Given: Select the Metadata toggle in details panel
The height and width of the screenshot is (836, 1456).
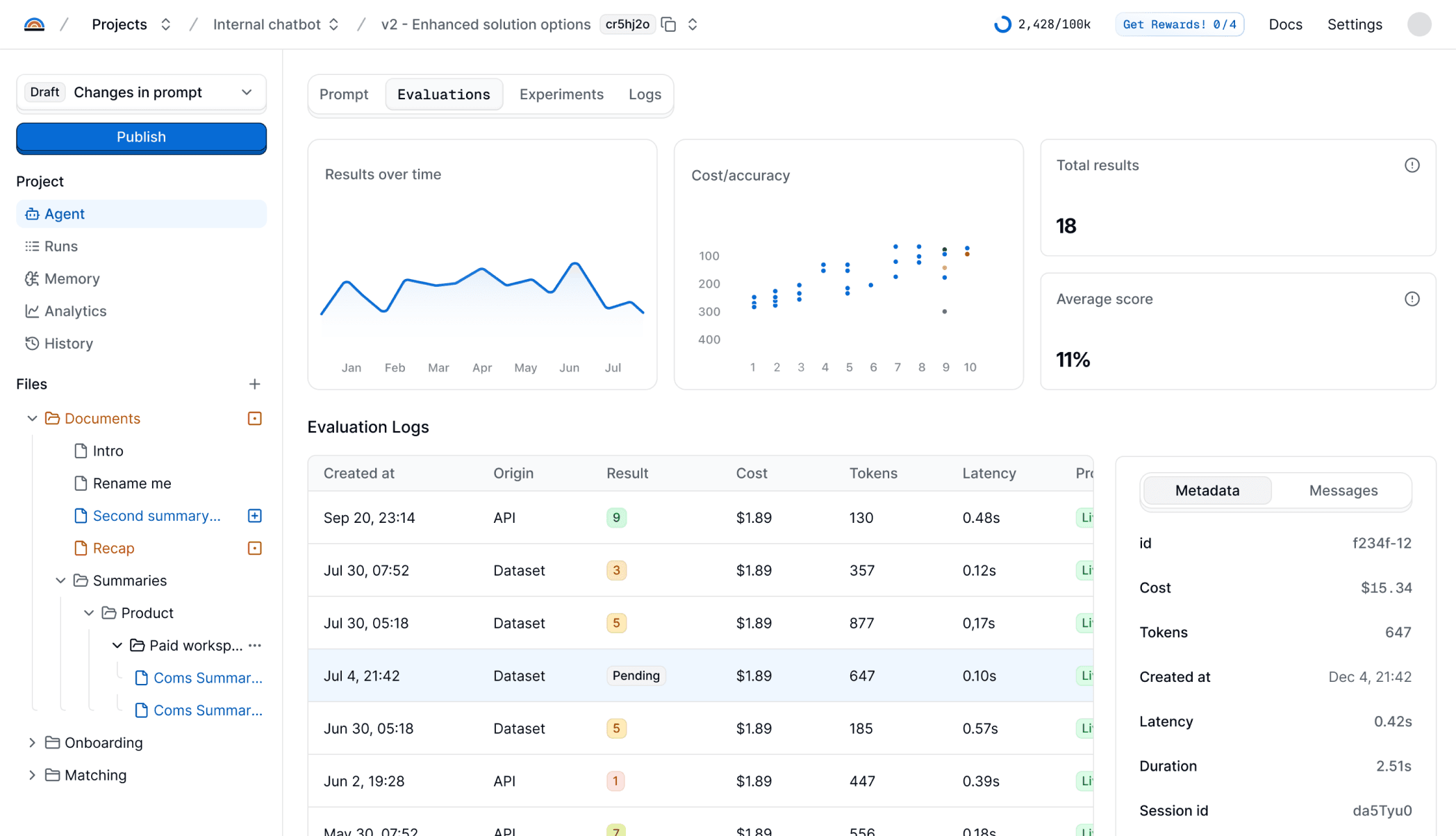Looking at the screenshot, I should (1207, 491).
